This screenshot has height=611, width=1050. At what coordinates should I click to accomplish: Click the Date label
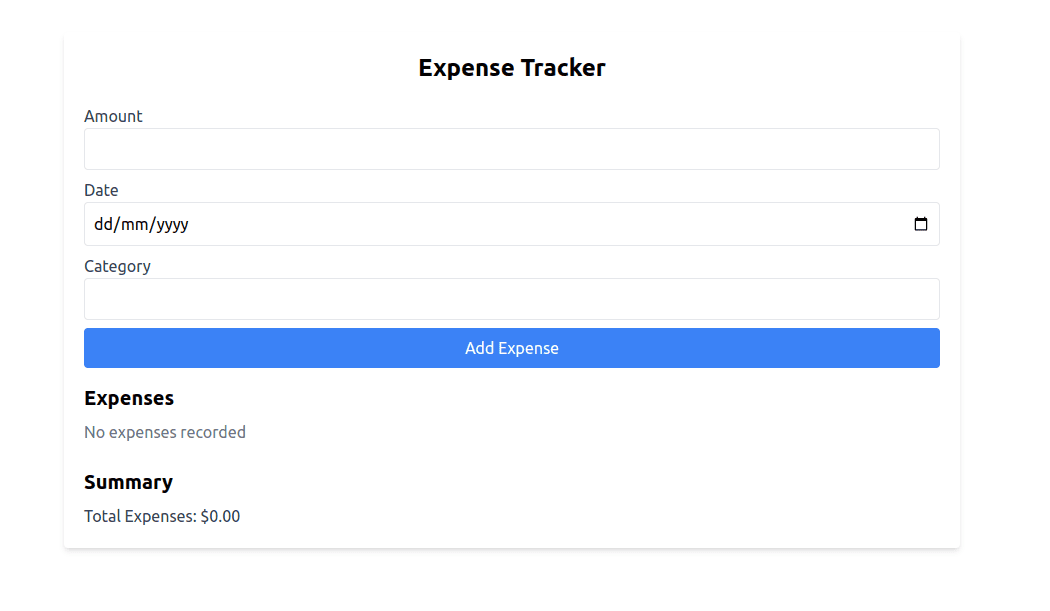[x=101, y=190]
